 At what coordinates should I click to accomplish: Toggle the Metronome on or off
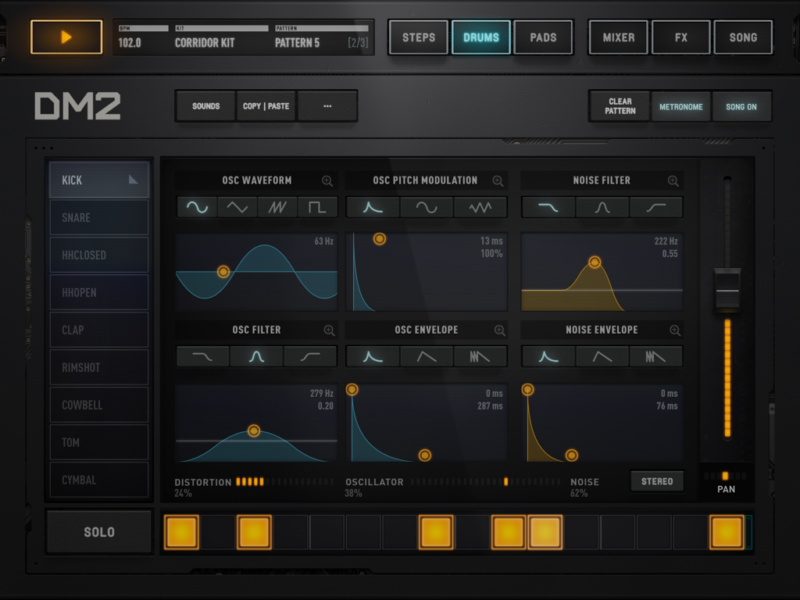680,106
